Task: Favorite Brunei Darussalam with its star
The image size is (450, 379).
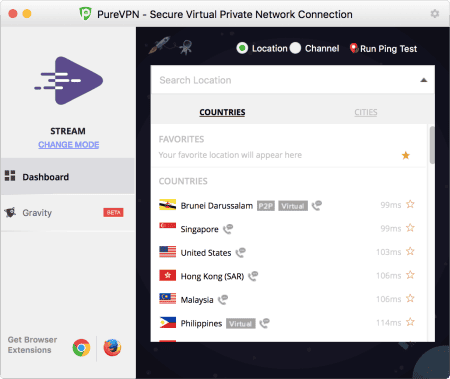Action: 410,204
